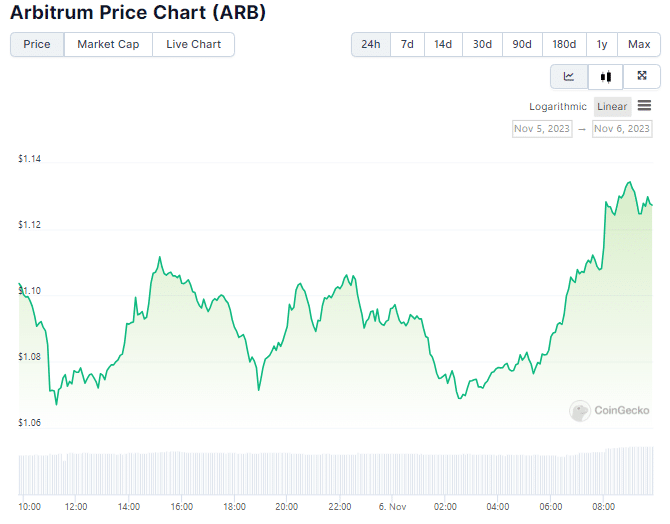This screenshot has width=670, height=524.
Task: Edit the Nov 5, 2023 start date
Action: coord(542,129)
